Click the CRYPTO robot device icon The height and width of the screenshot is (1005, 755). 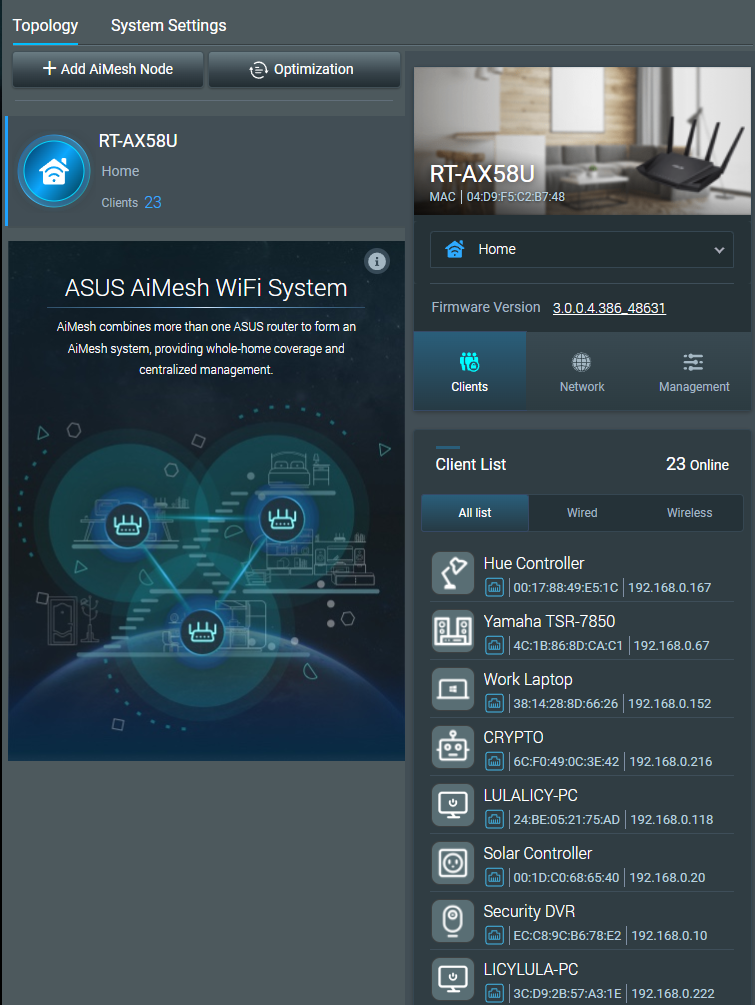pyautogui.click(x=452, y=747)
